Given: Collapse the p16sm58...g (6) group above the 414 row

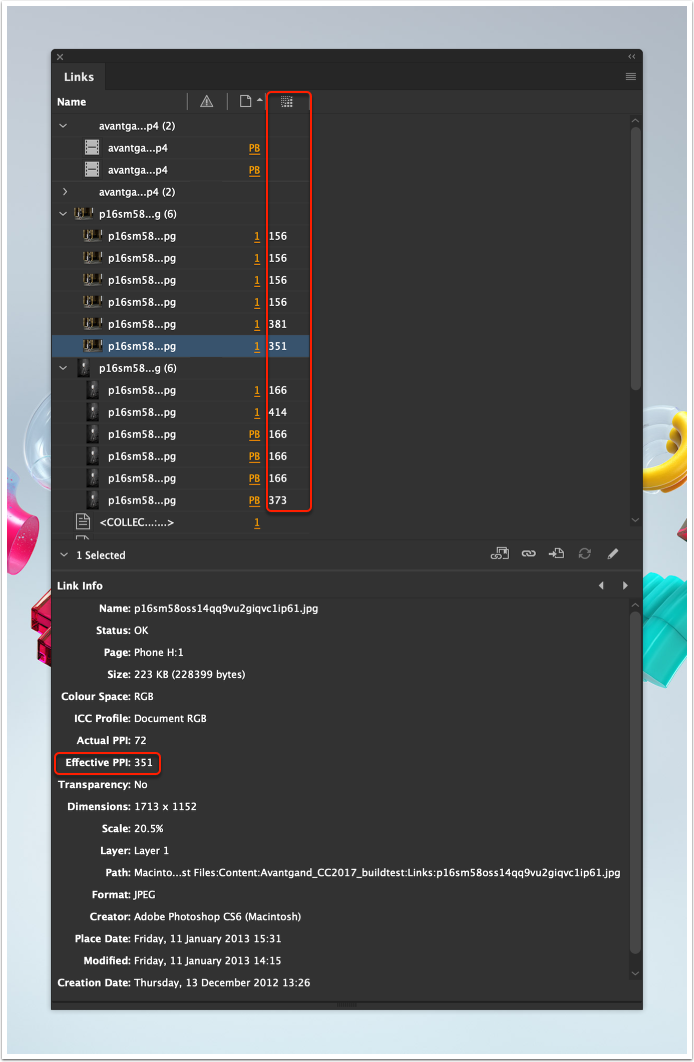Looking at the screenshot, I should (63, 368).
